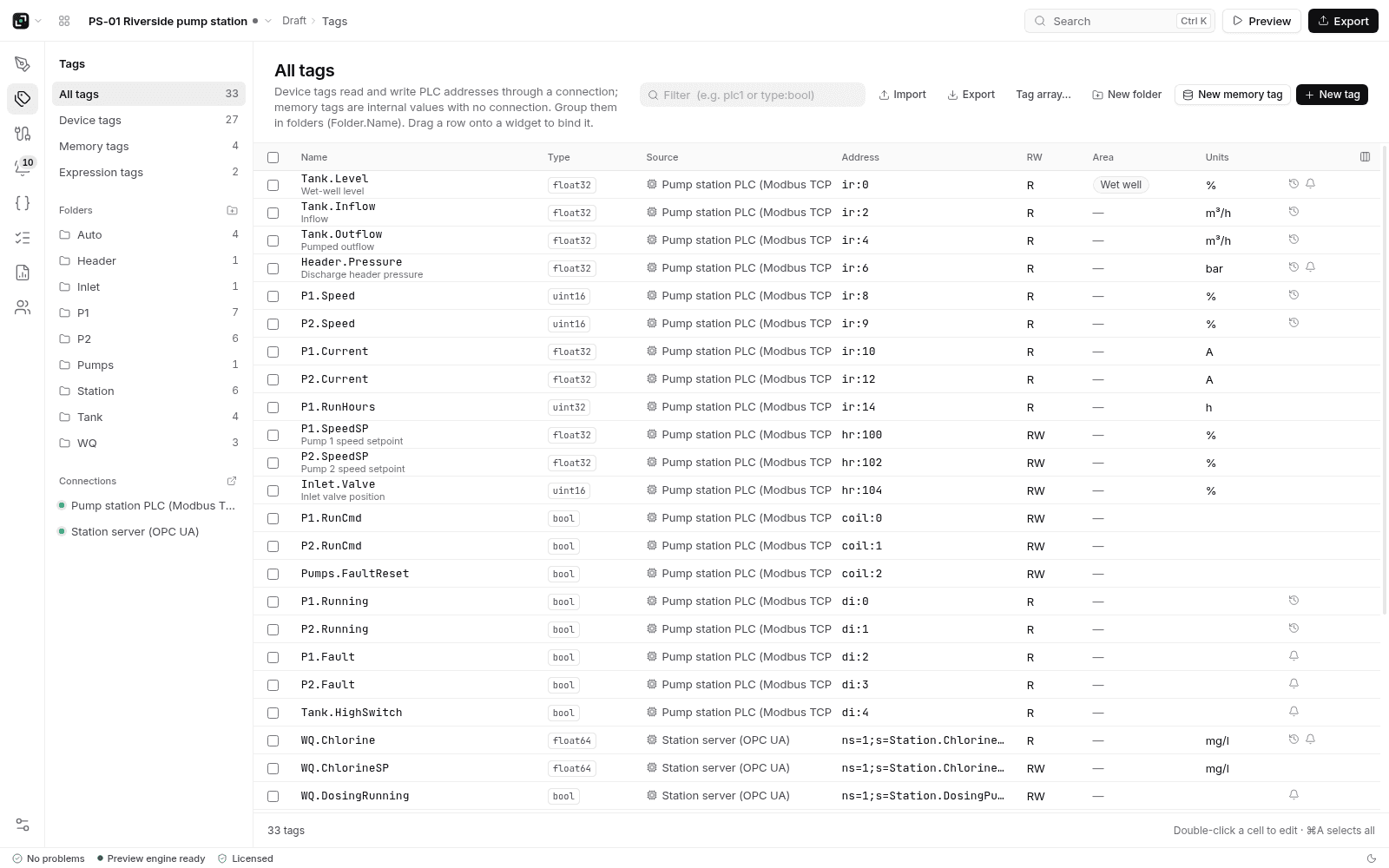This screenshot has height=868, width=1389.
Task: Click the alarm bell on the P1.Fault row
Action: 1294,656
